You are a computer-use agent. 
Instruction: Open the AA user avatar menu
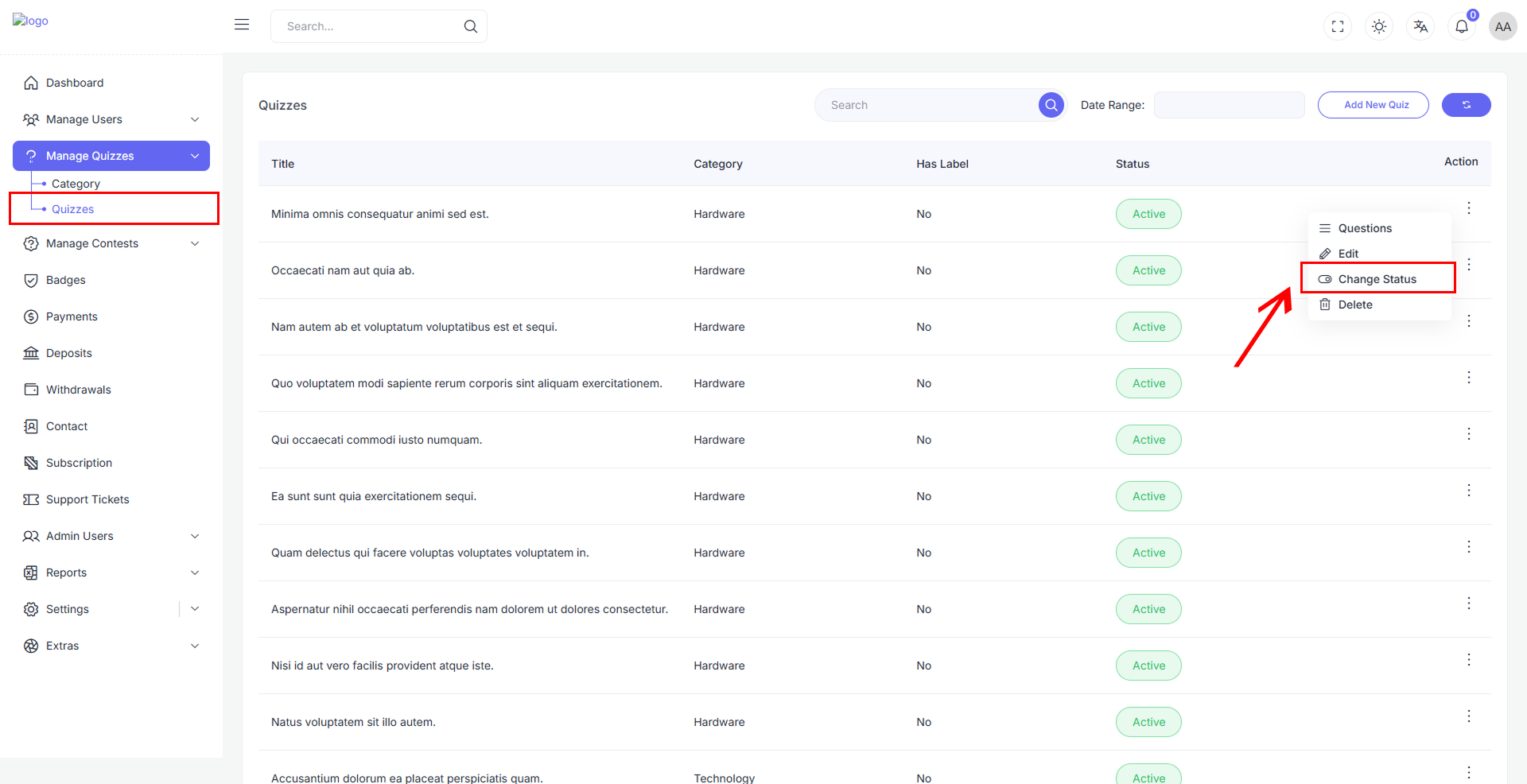pyautogui.click(x=1503, y=26)
